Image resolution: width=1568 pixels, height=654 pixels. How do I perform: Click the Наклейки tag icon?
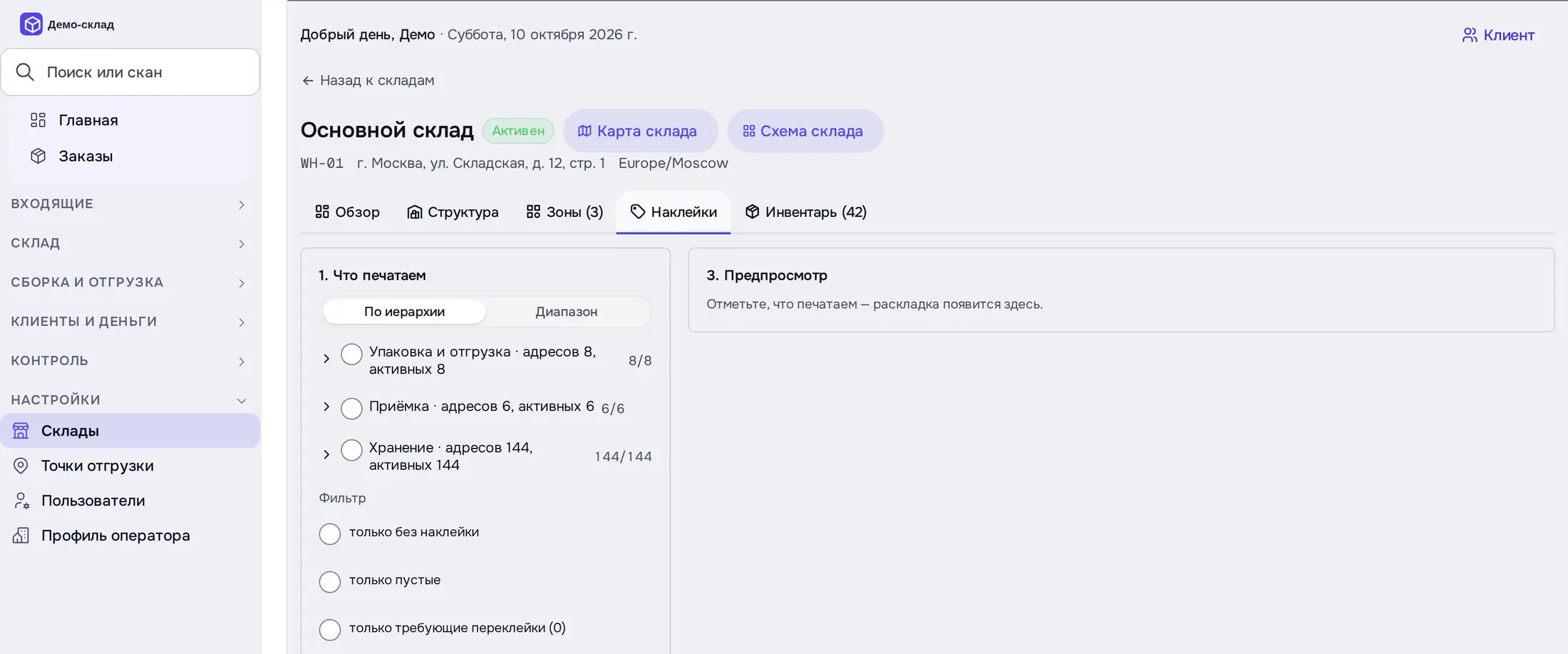(x=638, y=212)
